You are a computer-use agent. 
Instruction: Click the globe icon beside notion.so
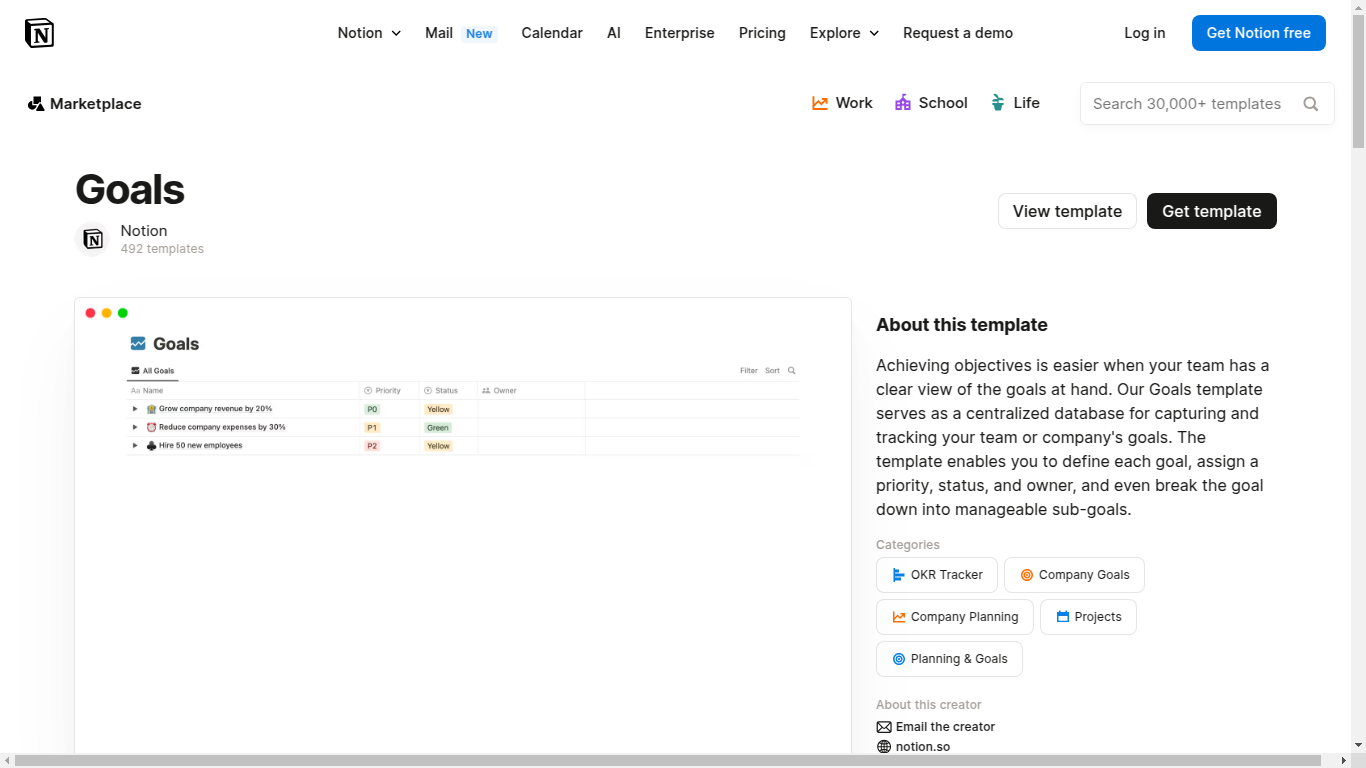point(884,747)
